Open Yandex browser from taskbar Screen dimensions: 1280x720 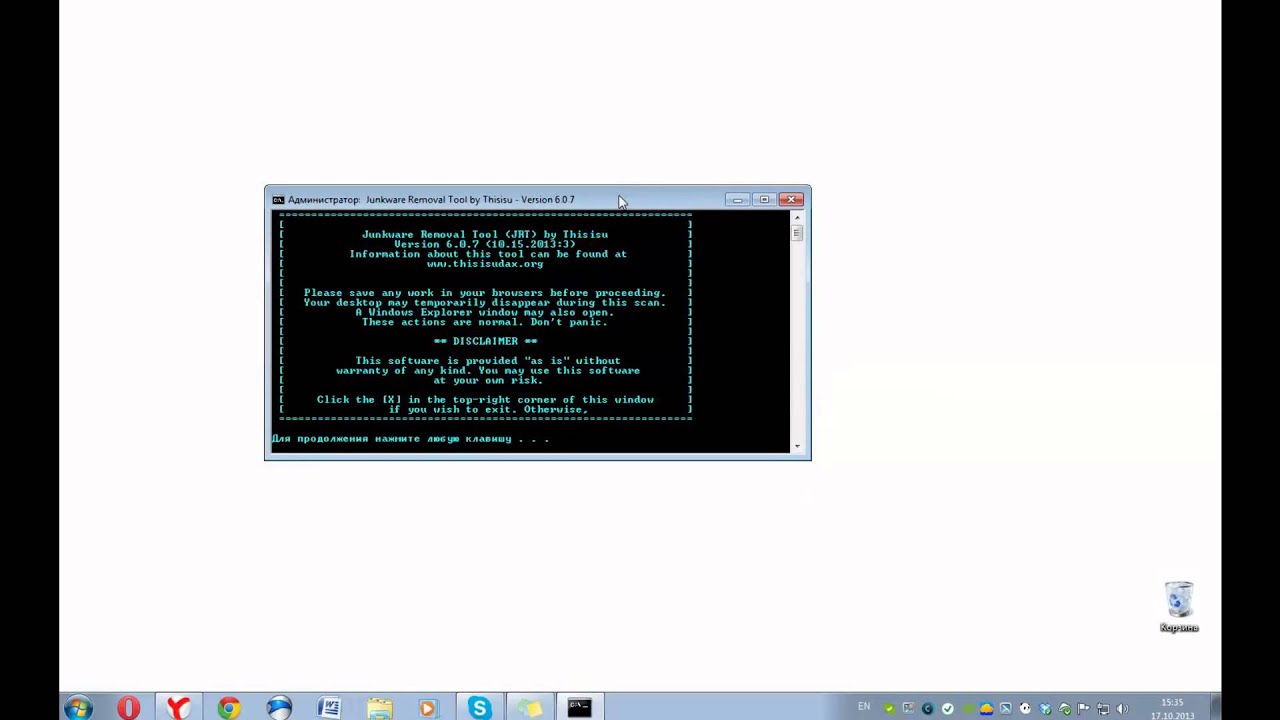pos(178,708)
